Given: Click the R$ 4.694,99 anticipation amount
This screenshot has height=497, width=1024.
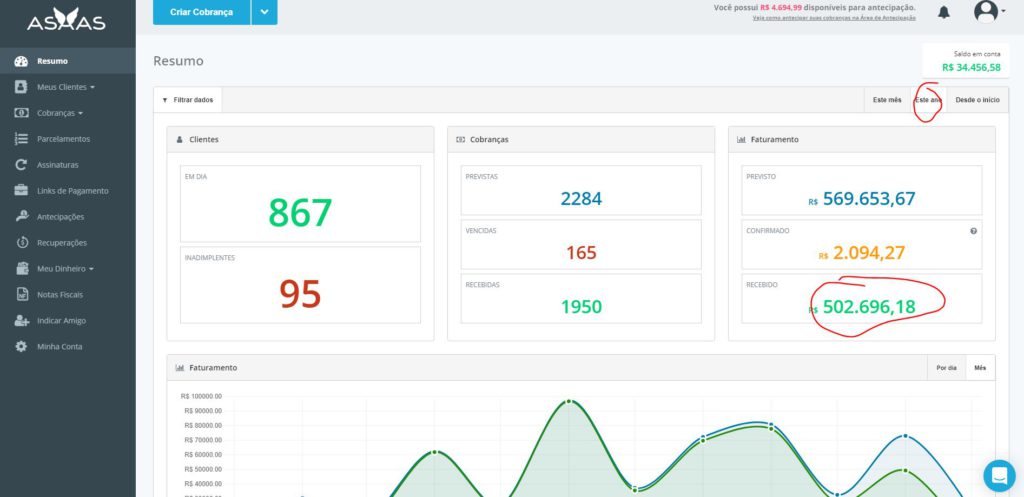Looking at the screenshot, I should click(781, 8).
